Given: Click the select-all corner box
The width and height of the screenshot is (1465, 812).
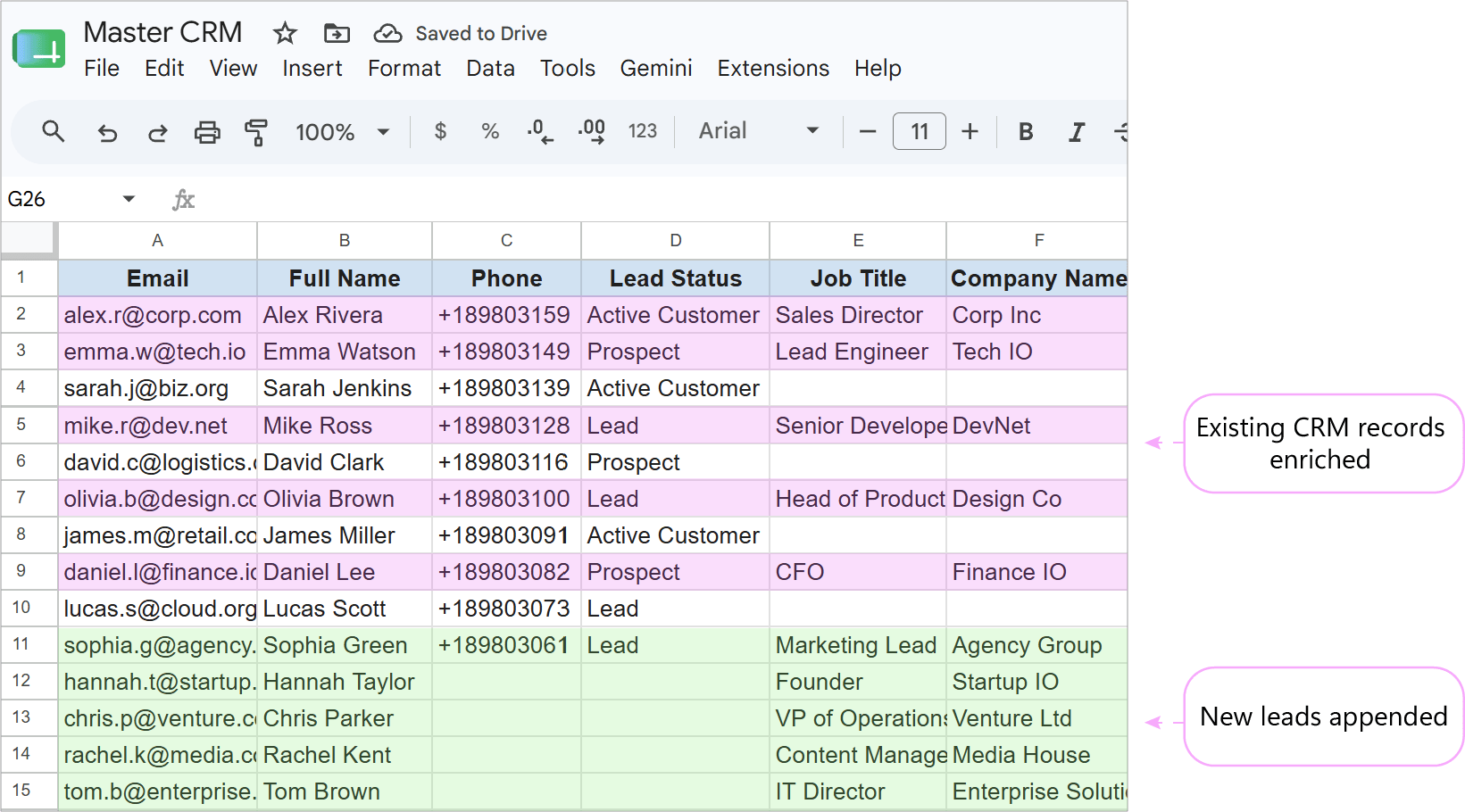Looking at the screenshot, I should coord(29,240).
